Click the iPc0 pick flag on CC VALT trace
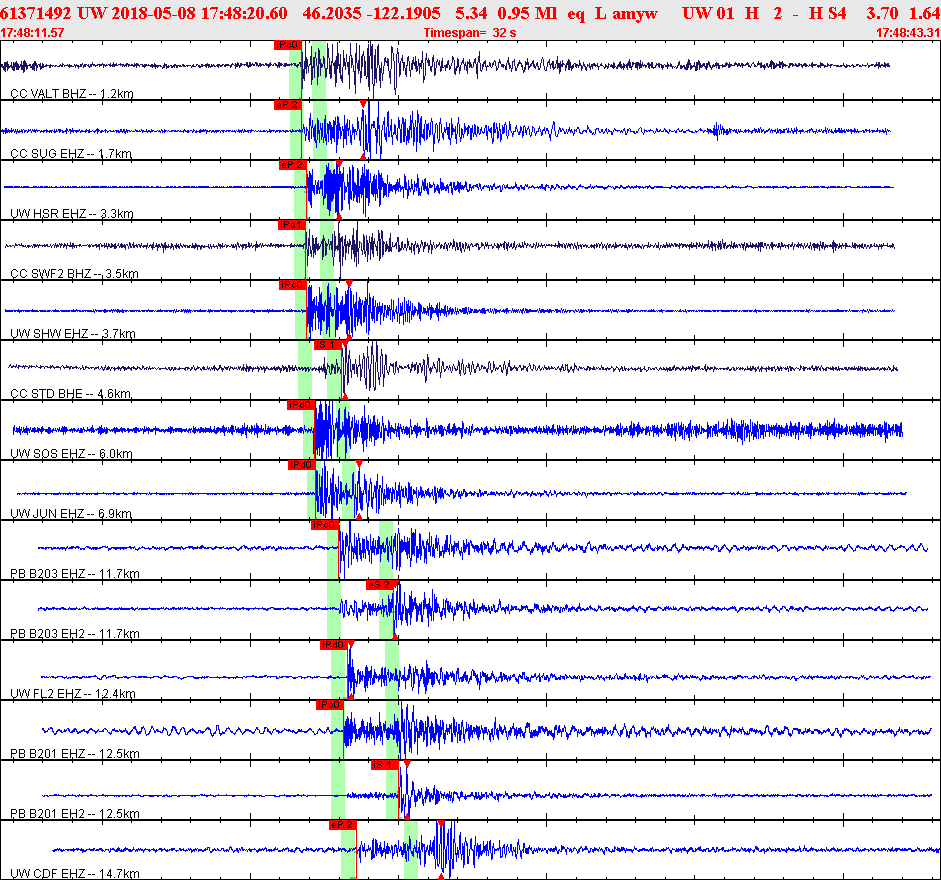The height and width of the screenshot is (880, 941). [288, 45]
